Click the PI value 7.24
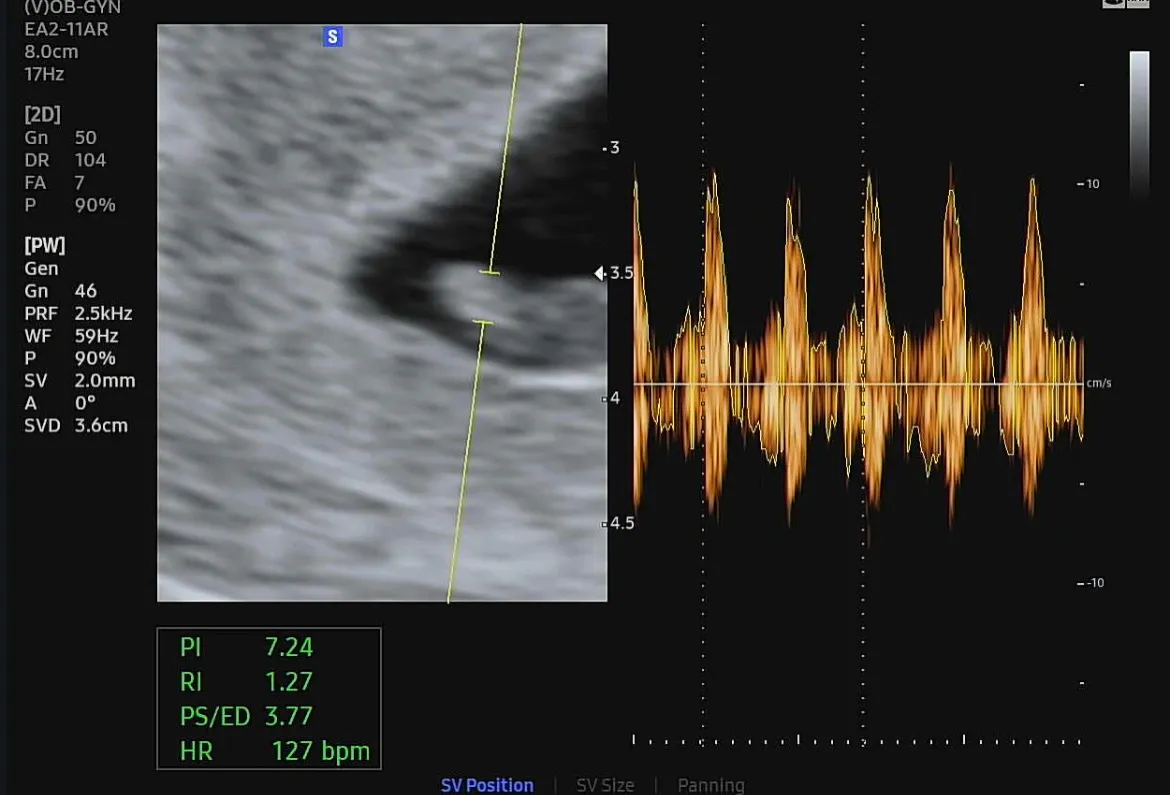Screen dimensions: 1170x795 coord(289,646)
